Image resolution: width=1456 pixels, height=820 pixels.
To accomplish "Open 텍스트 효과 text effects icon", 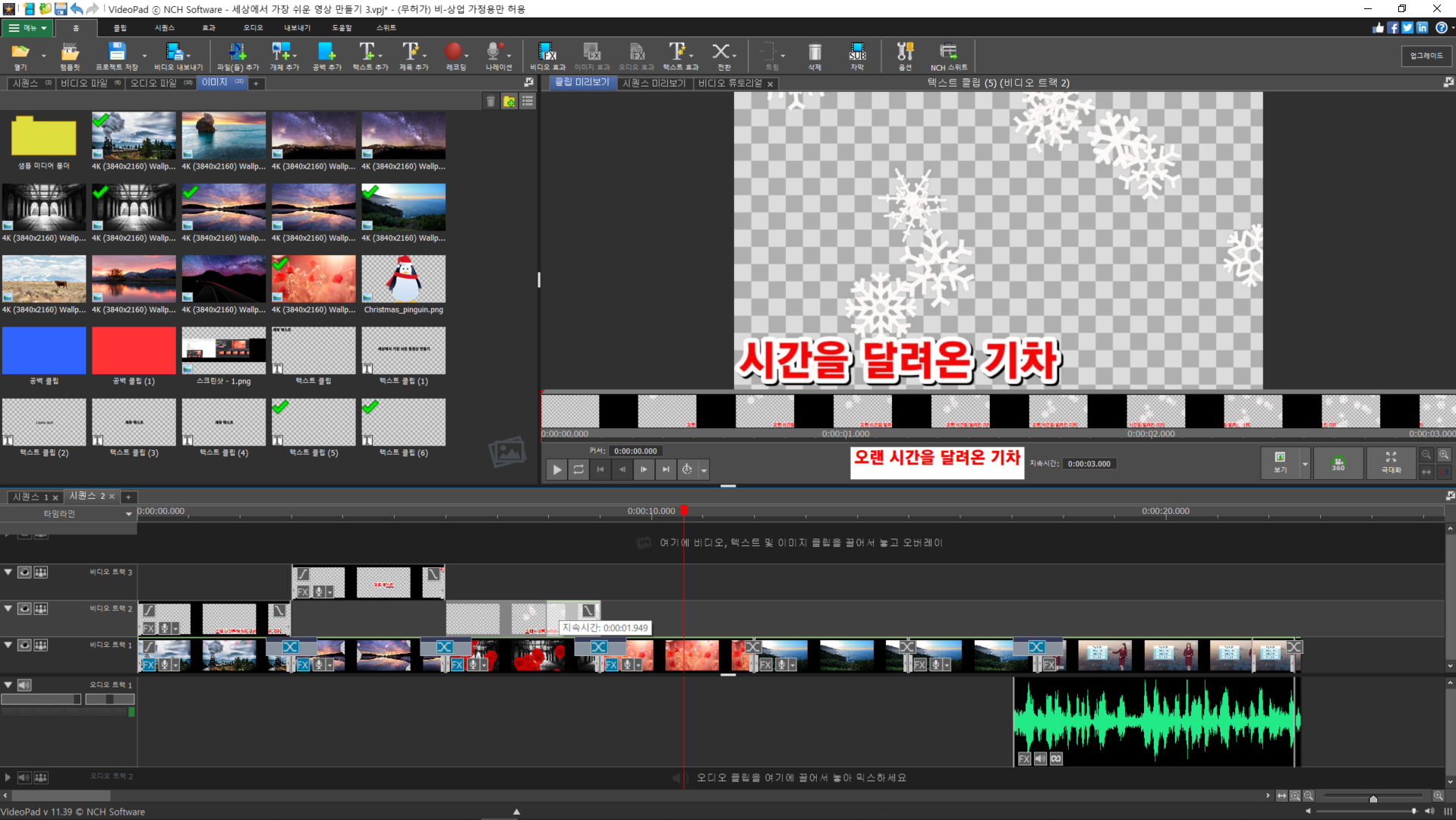I will 679,56.
